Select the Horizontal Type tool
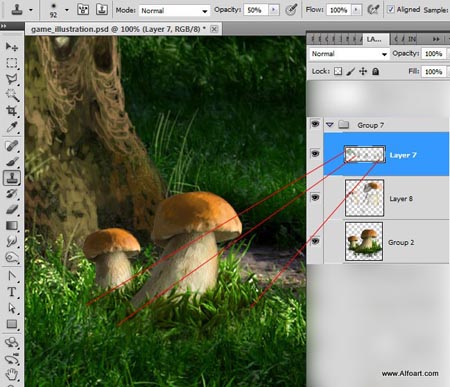Viewport: 450px width, 387px height. (x=12, y=292)
